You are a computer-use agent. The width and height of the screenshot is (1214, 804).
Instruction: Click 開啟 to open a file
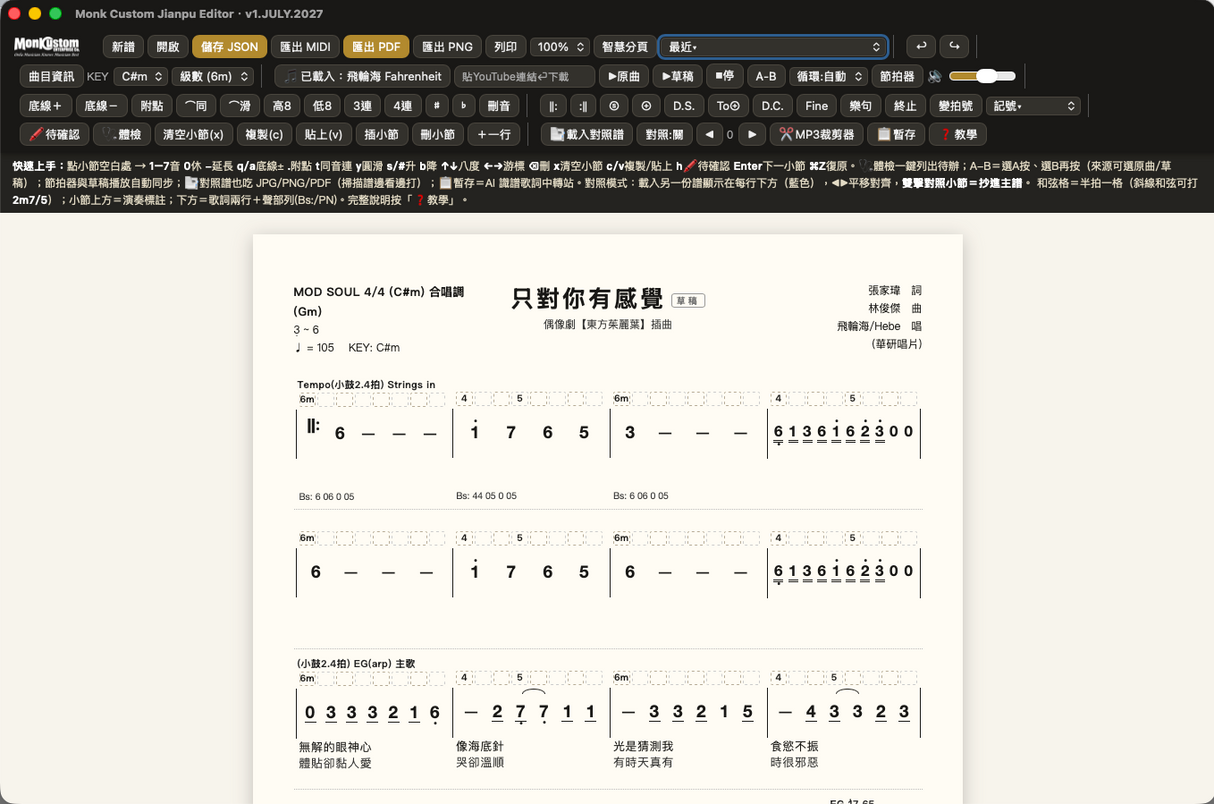coord(167,47)
